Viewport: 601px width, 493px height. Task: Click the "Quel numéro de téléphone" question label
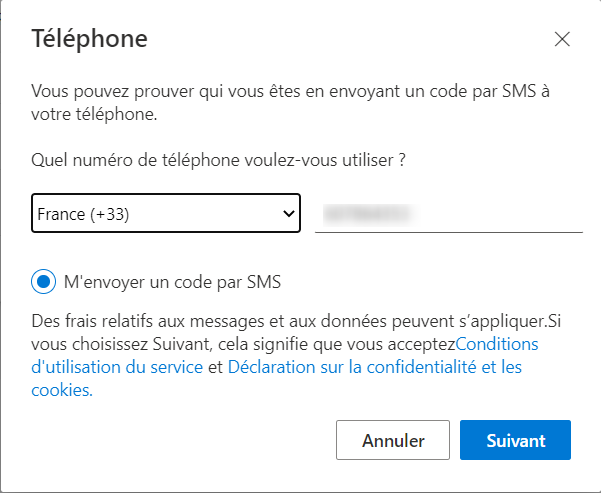click(224, 159)
